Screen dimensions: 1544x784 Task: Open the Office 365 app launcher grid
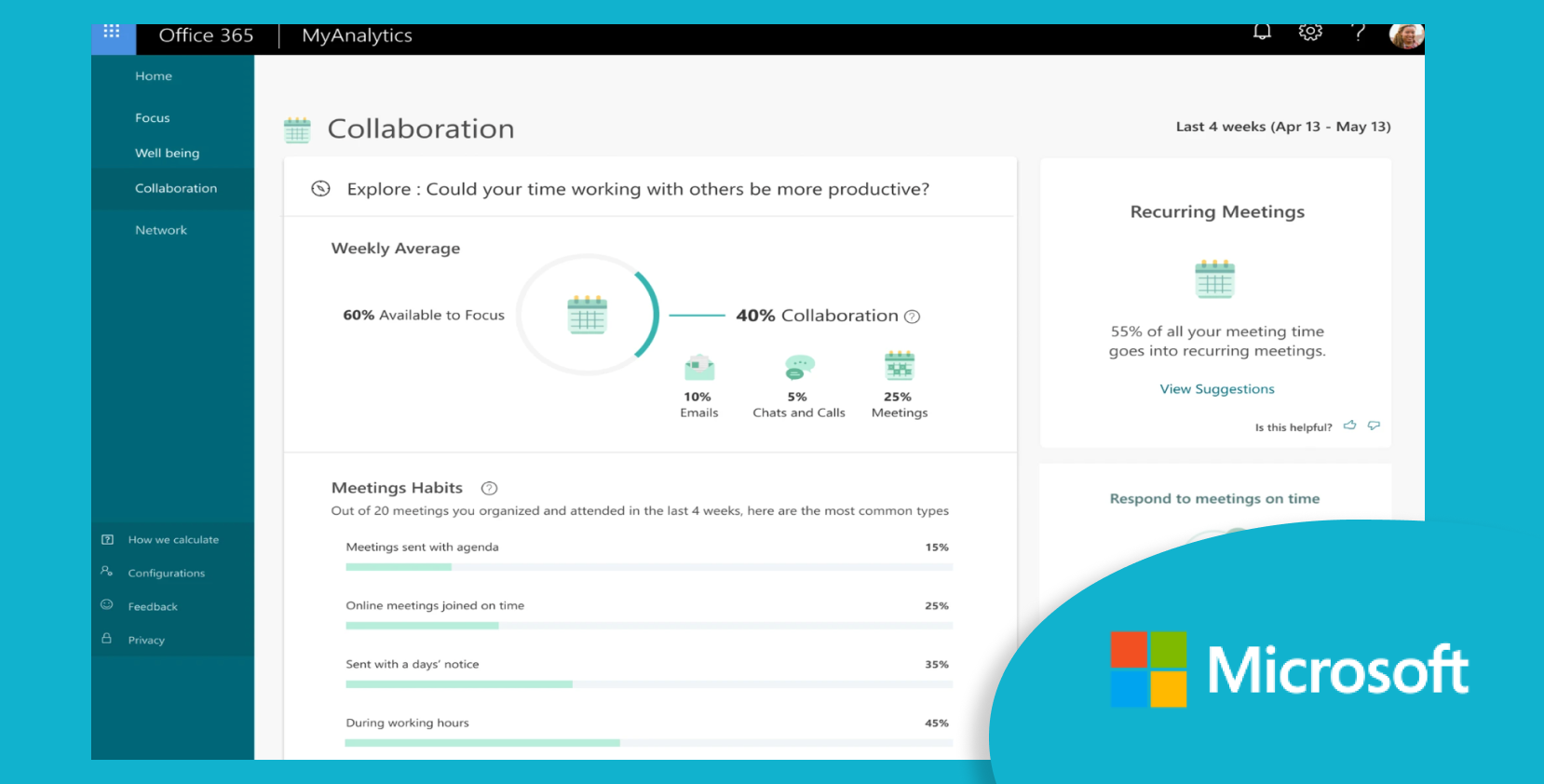[x=112, y=32]
